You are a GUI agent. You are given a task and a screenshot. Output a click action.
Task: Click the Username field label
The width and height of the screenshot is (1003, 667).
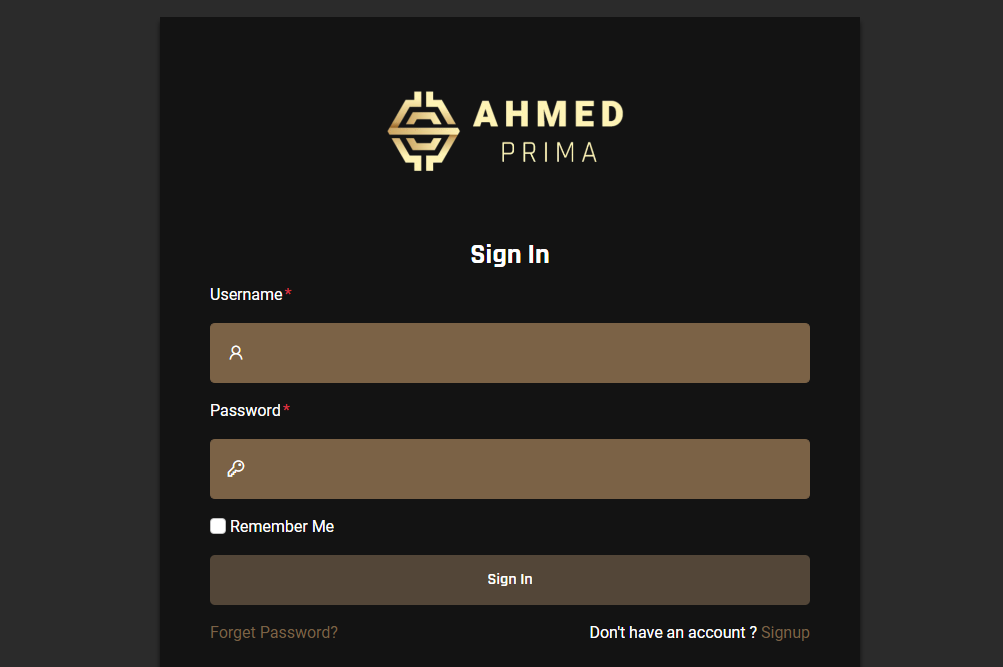pos(246,295)
